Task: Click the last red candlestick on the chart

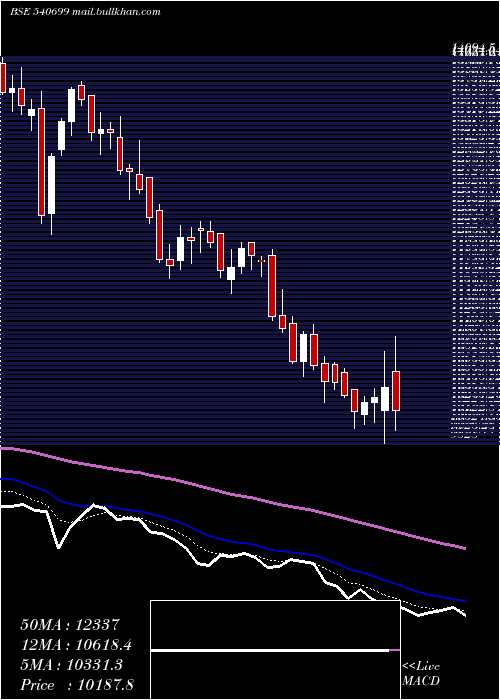Action: coord(396,391)
